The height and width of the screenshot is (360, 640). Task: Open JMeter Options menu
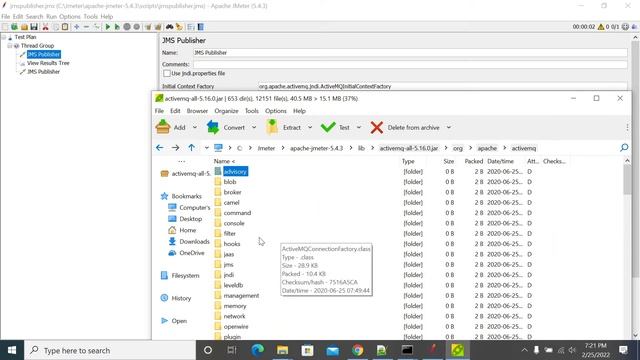[70, 17]
